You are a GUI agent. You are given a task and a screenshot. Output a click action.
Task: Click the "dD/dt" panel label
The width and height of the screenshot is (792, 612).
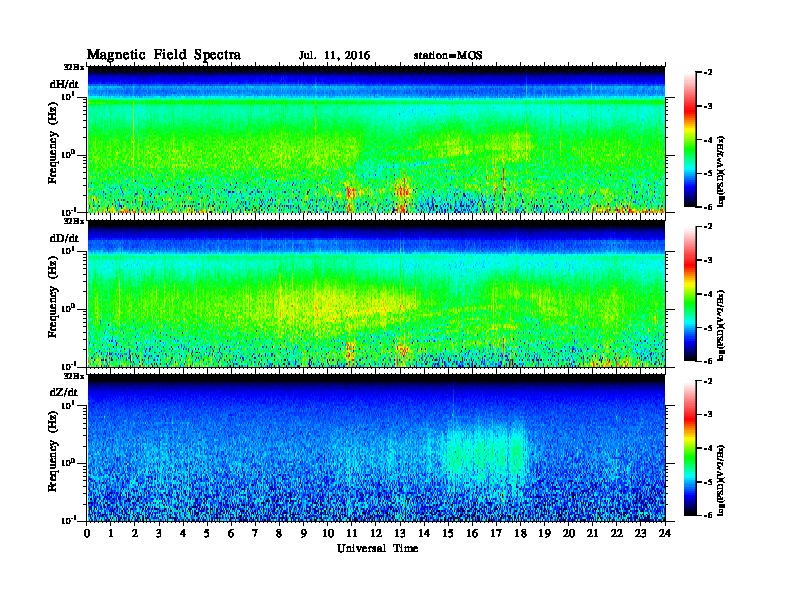point(64,238)
